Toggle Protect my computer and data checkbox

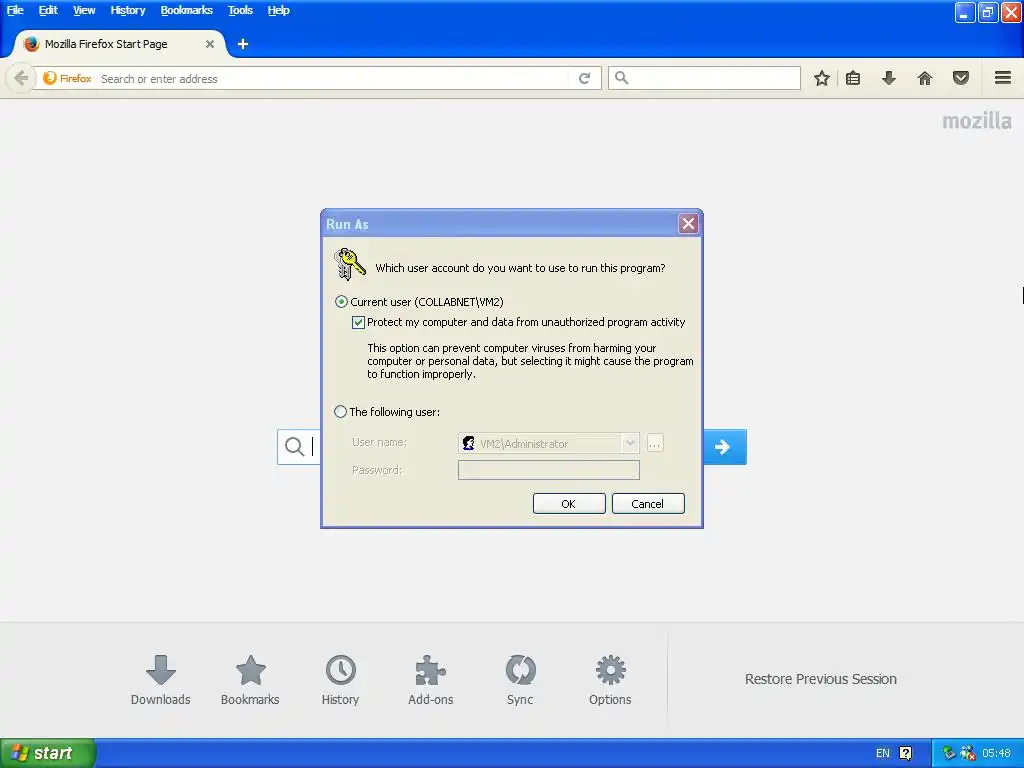tap(358, 322)
